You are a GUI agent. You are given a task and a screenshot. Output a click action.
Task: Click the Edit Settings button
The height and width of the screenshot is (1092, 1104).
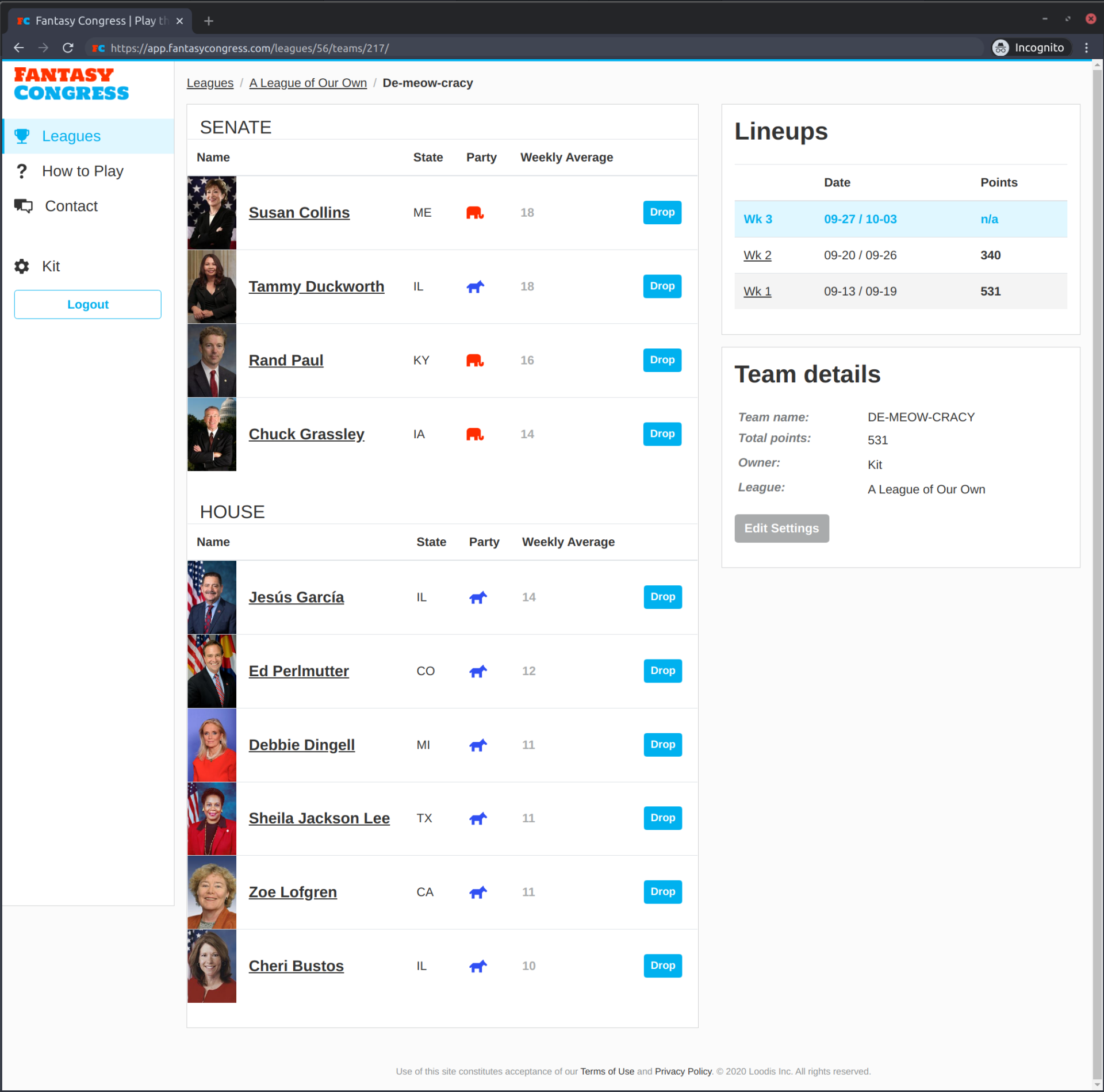click(781, 528)
